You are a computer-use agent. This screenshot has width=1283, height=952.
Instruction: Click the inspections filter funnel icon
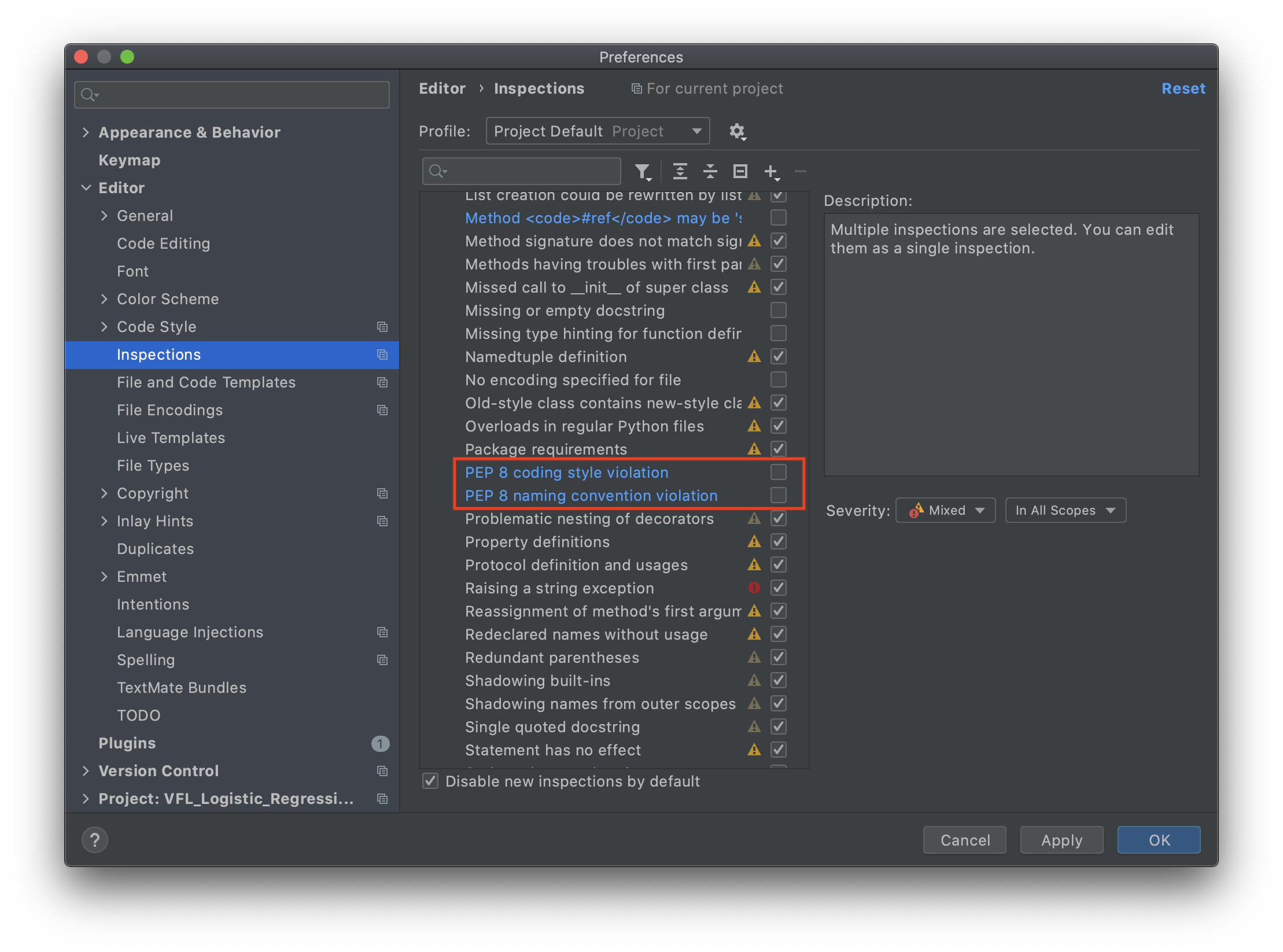coord(642,172)
